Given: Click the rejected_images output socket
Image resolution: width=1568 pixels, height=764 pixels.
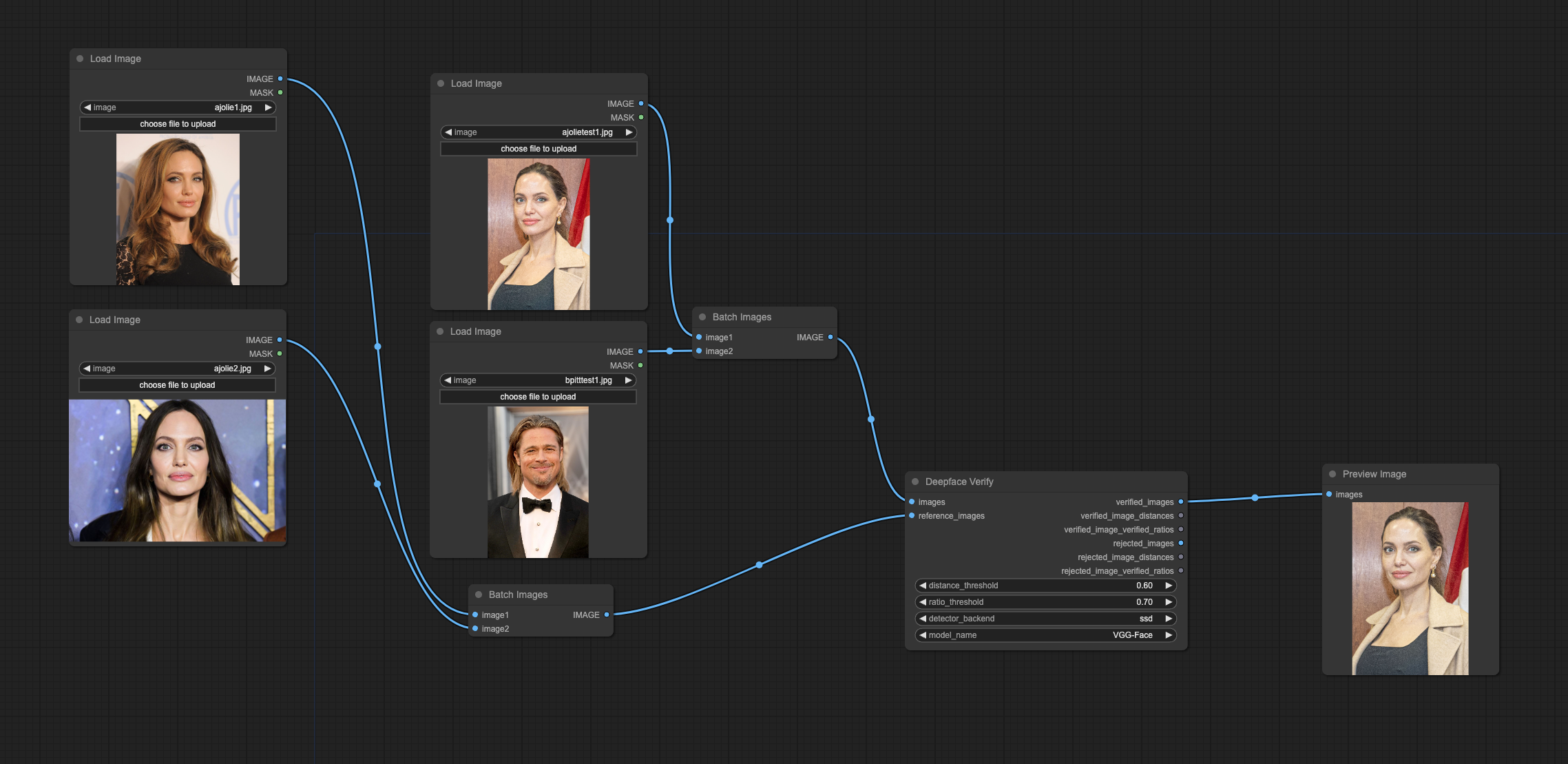Looking at the screenshot, I should click(x=1181, y=543).
